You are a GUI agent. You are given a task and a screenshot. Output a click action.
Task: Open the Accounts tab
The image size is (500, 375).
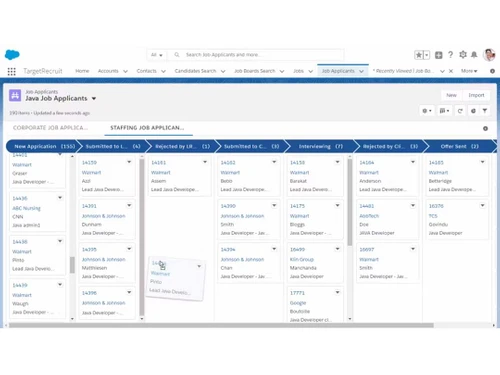pos(108,71)
